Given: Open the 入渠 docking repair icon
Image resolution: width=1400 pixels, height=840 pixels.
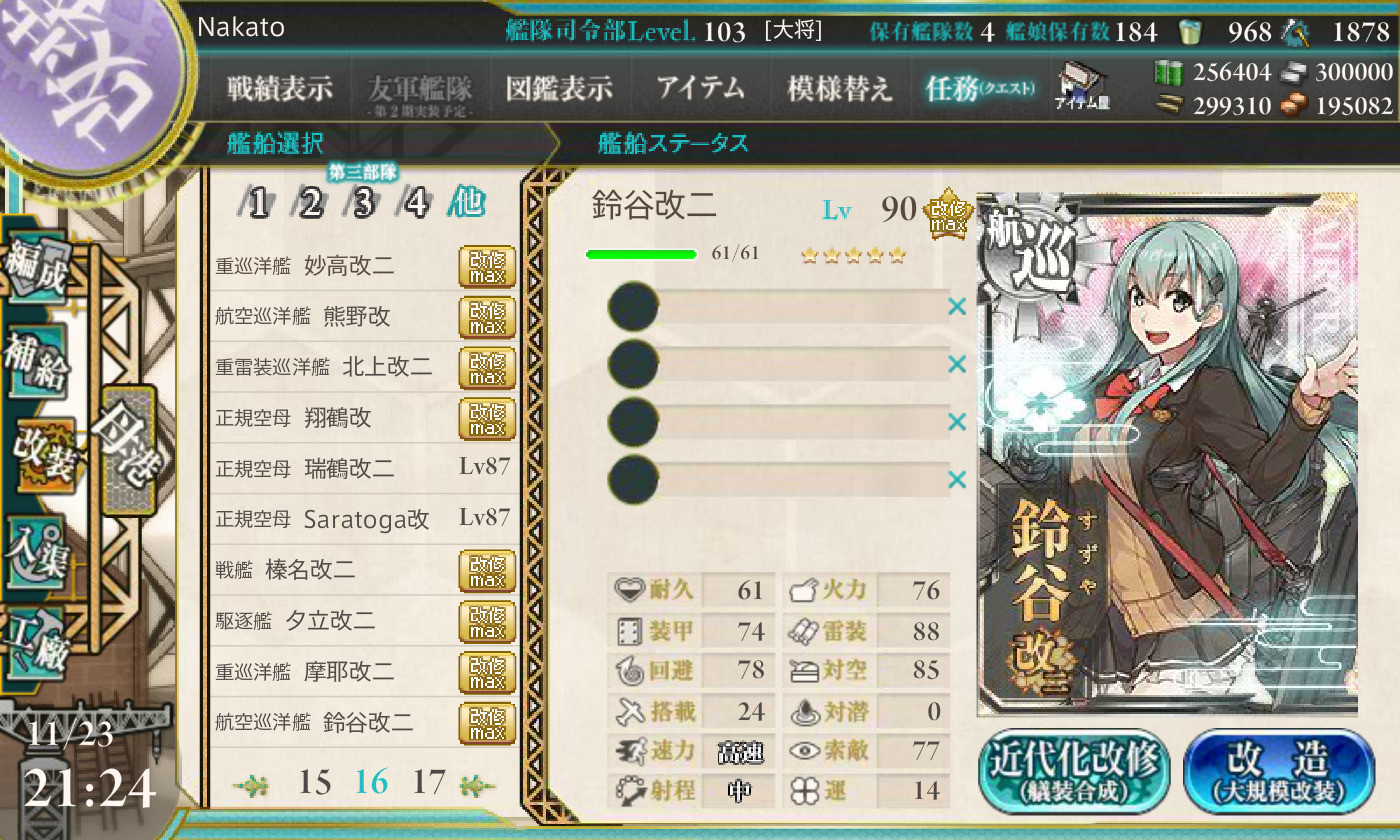Looking at the screenshot, I should click(39, 551).
